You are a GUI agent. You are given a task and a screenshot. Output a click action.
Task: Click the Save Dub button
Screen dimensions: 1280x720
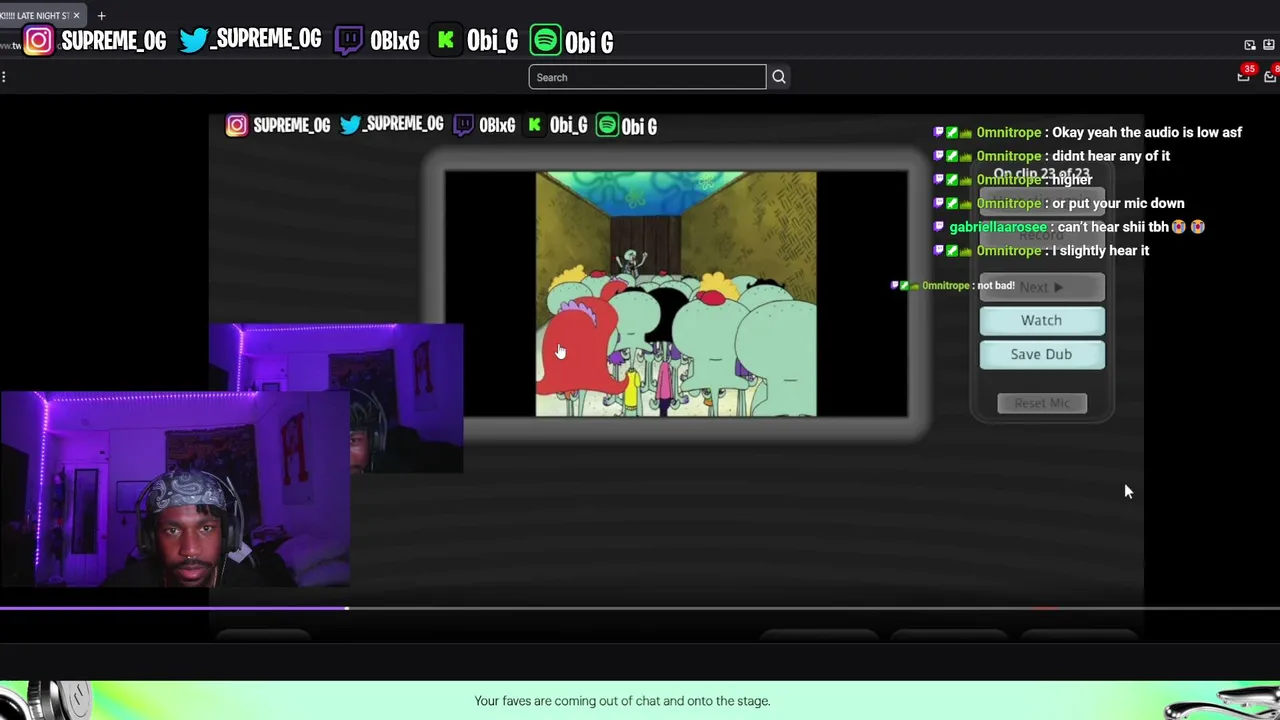tap(1042, 354)
